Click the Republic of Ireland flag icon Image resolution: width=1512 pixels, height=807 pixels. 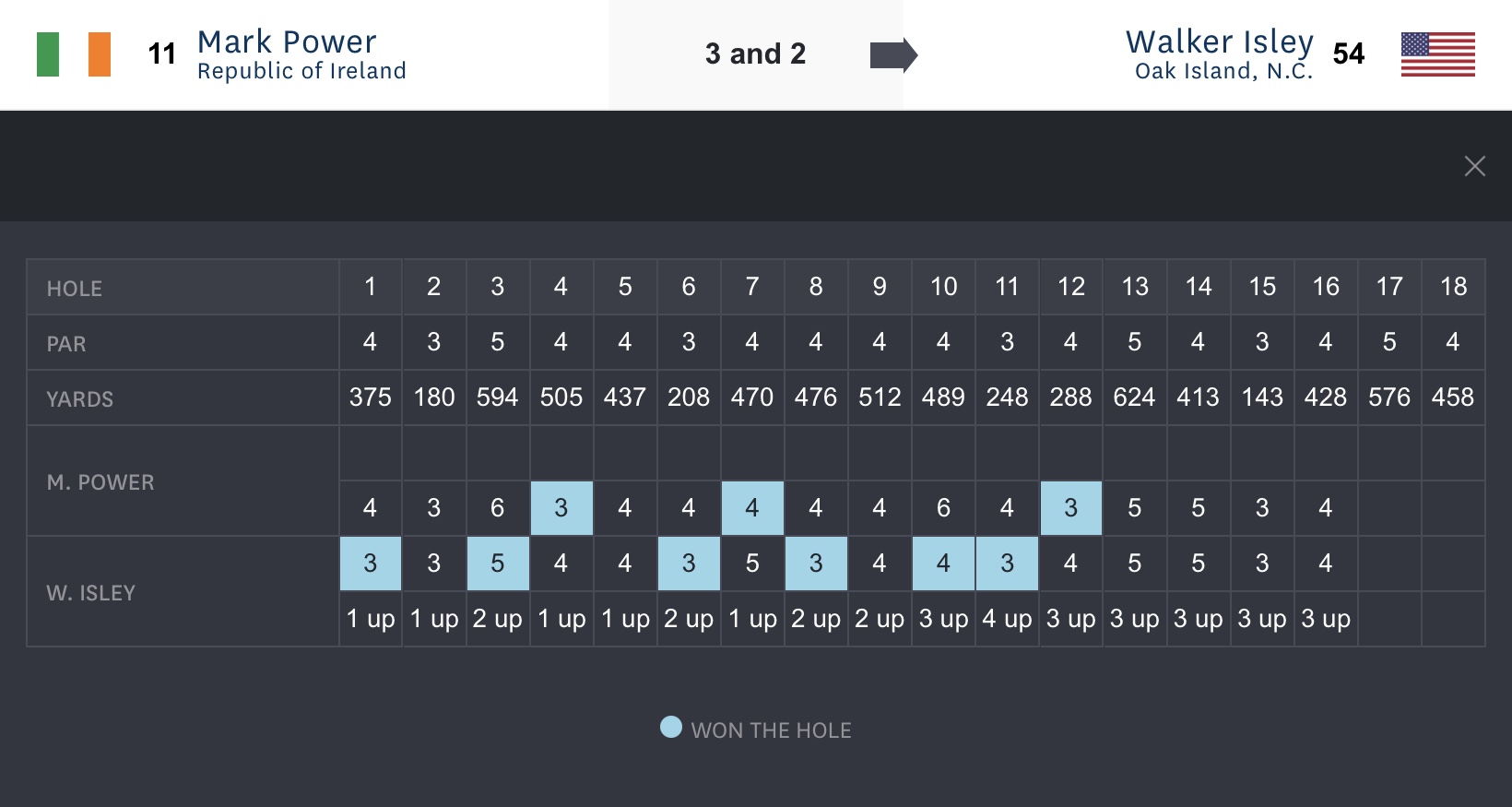74,54
